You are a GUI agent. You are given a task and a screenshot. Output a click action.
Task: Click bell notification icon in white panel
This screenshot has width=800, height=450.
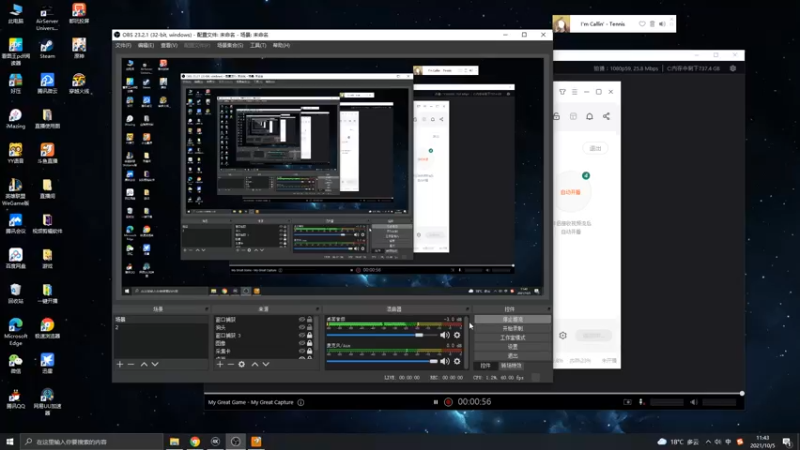[589, 116]
